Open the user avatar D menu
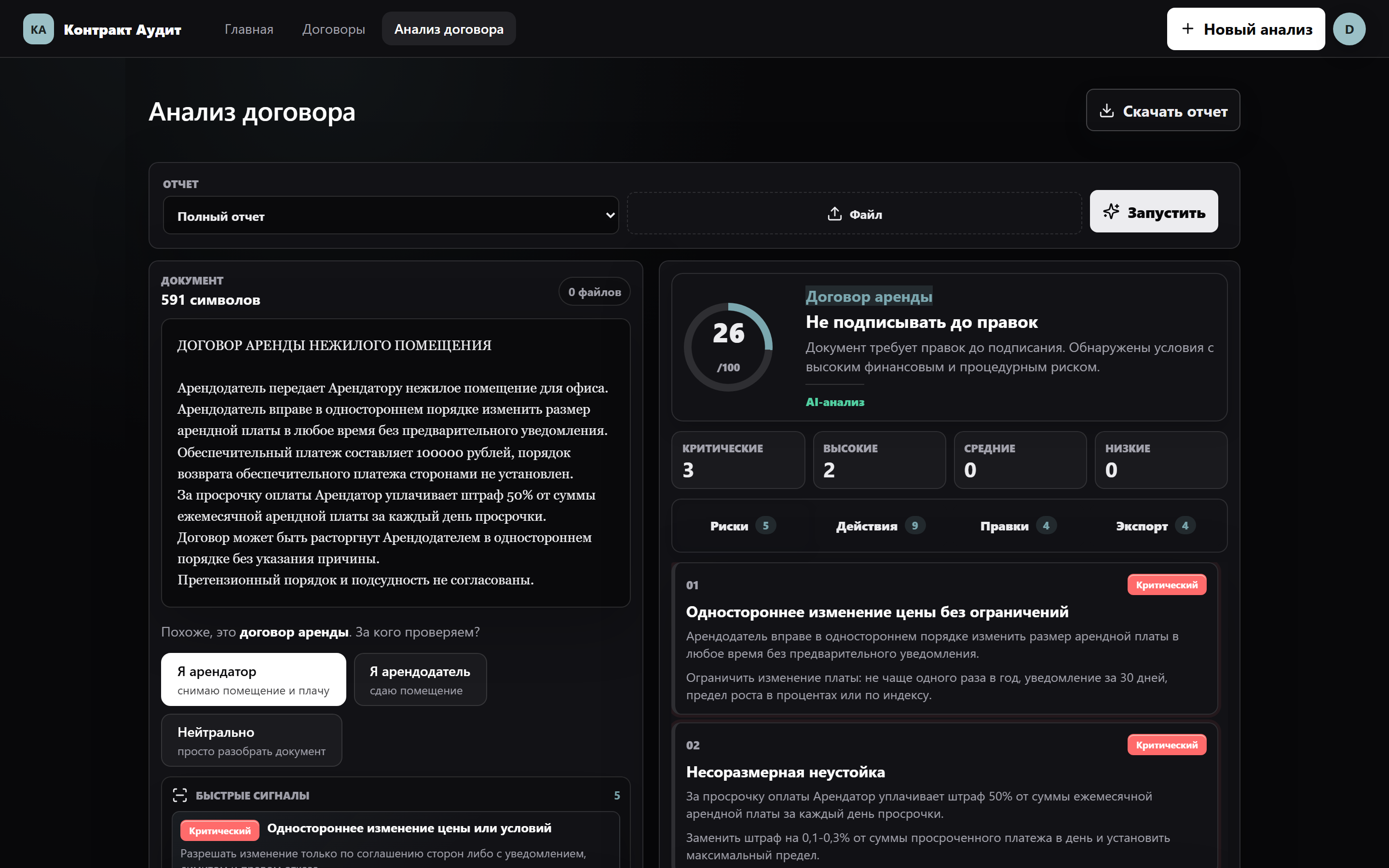The height and width of the screenshot is (868, 1389). tap(1349, 29)
